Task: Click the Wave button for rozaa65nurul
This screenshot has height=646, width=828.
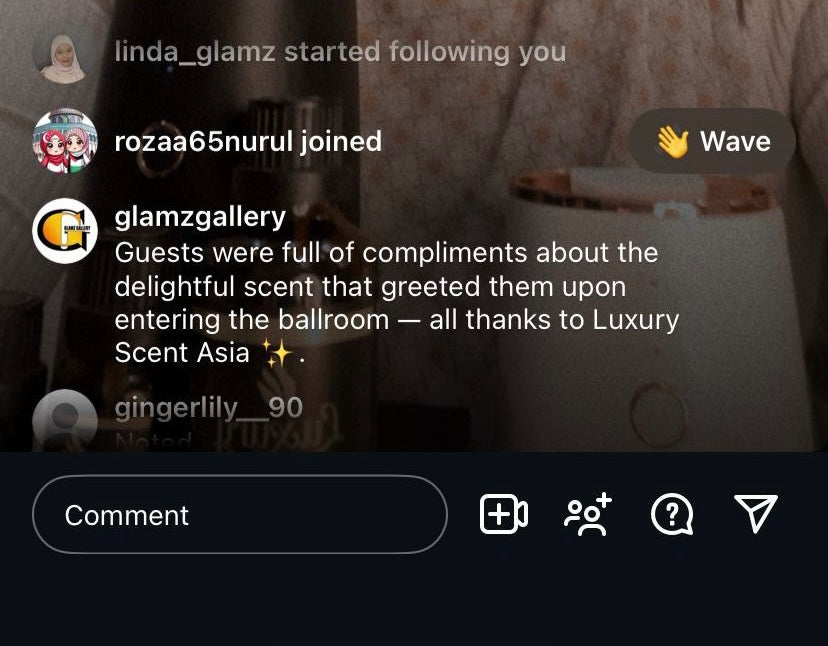Action: (712, 141)
